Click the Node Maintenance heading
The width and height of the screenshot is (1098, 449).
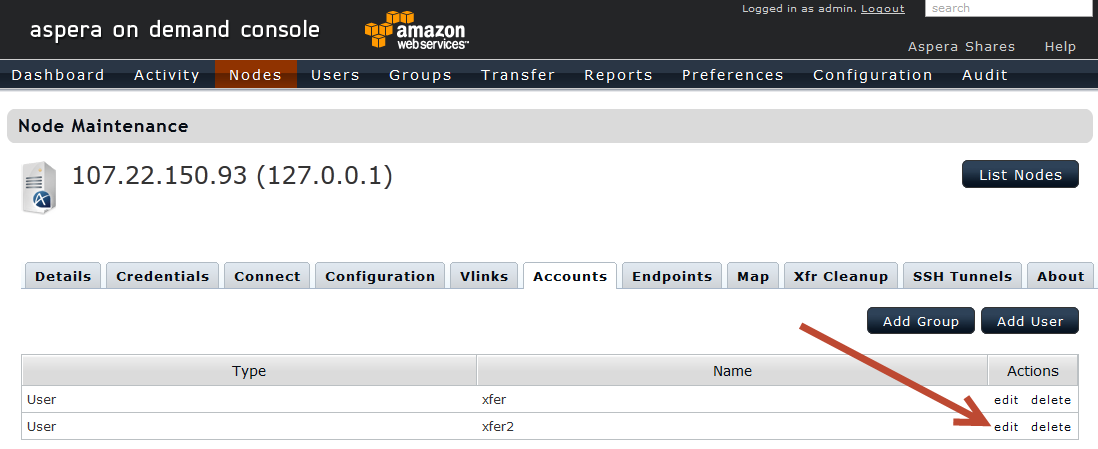point(103,126)
